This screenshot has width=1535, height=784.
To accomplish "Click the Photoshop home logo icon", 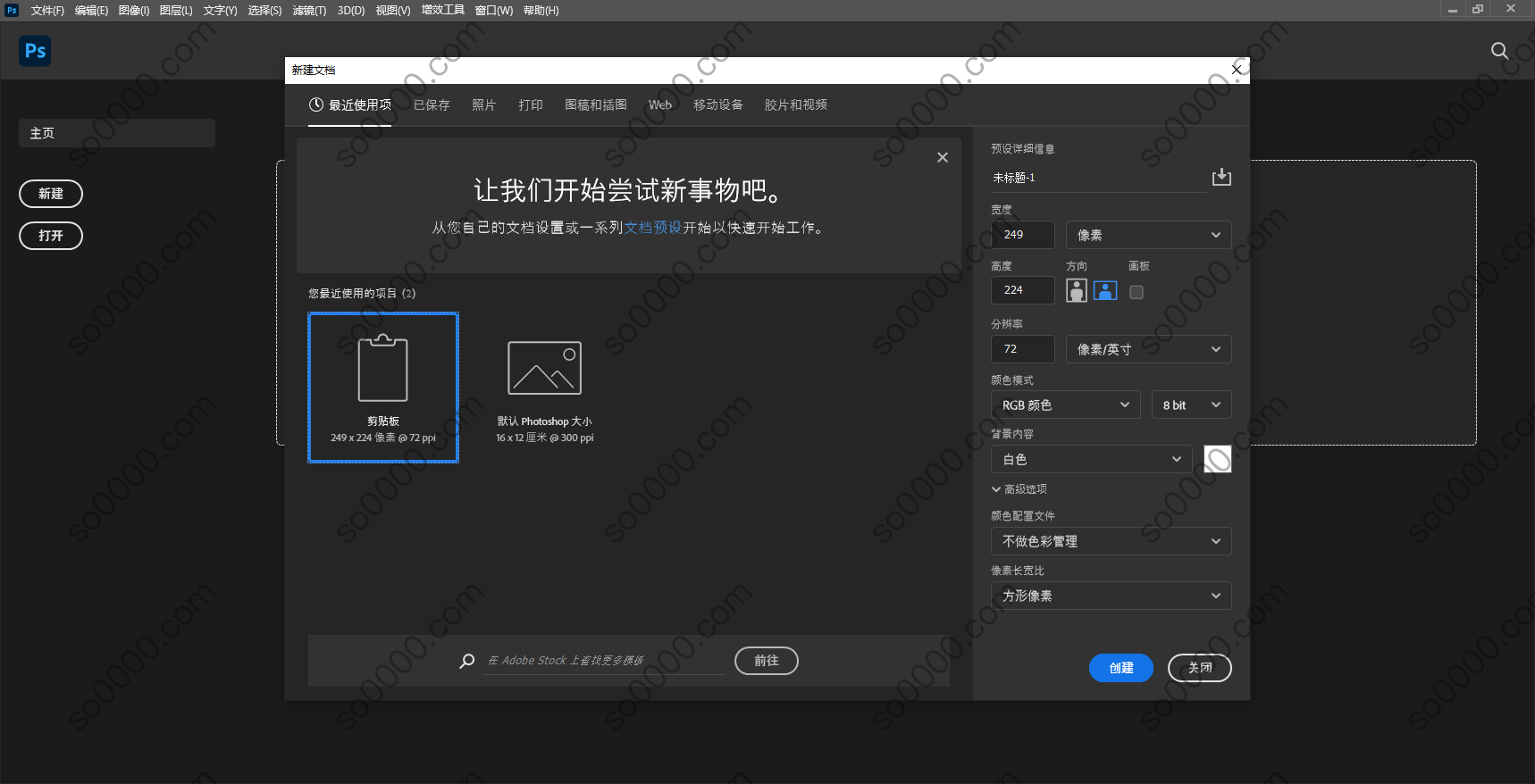I will (x=35, y=51).
